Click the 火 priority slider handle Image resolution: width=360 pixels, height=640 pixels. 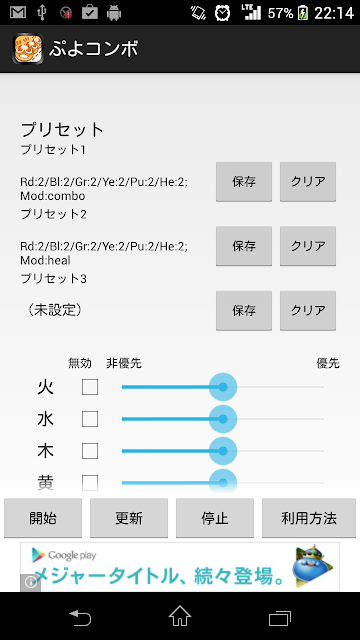click(x=223, y=387)
